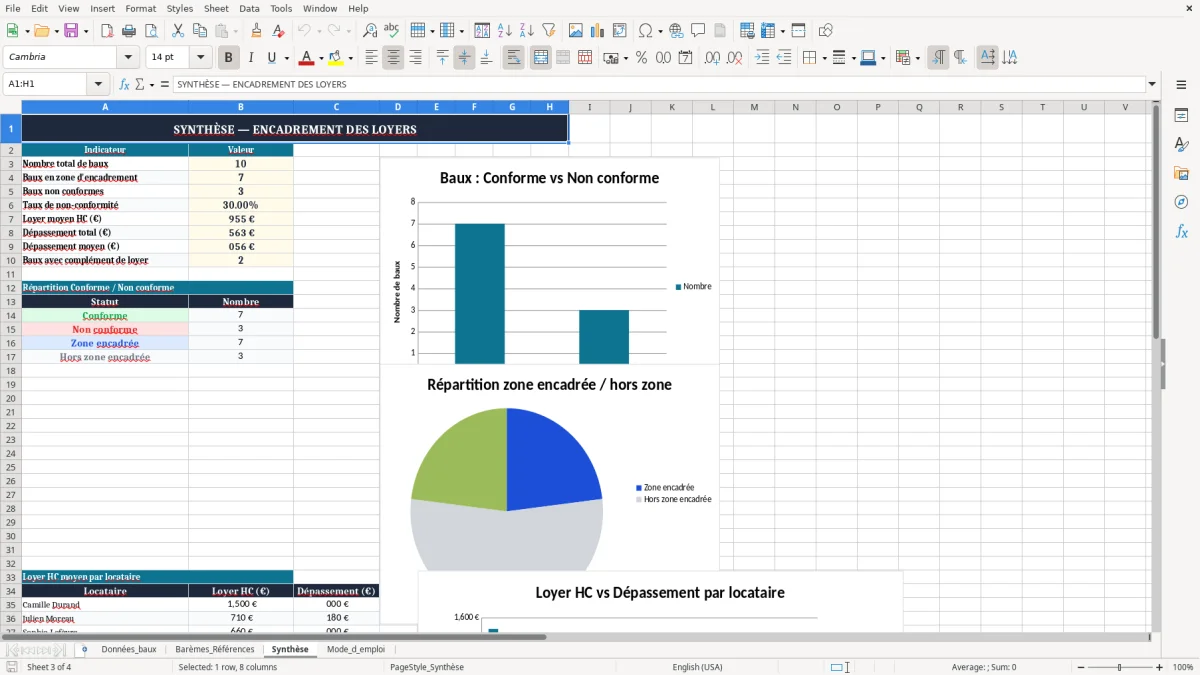Viewport: 1200px width, 675px height.
Task: Open the Data menu
Action: point(249,8)
